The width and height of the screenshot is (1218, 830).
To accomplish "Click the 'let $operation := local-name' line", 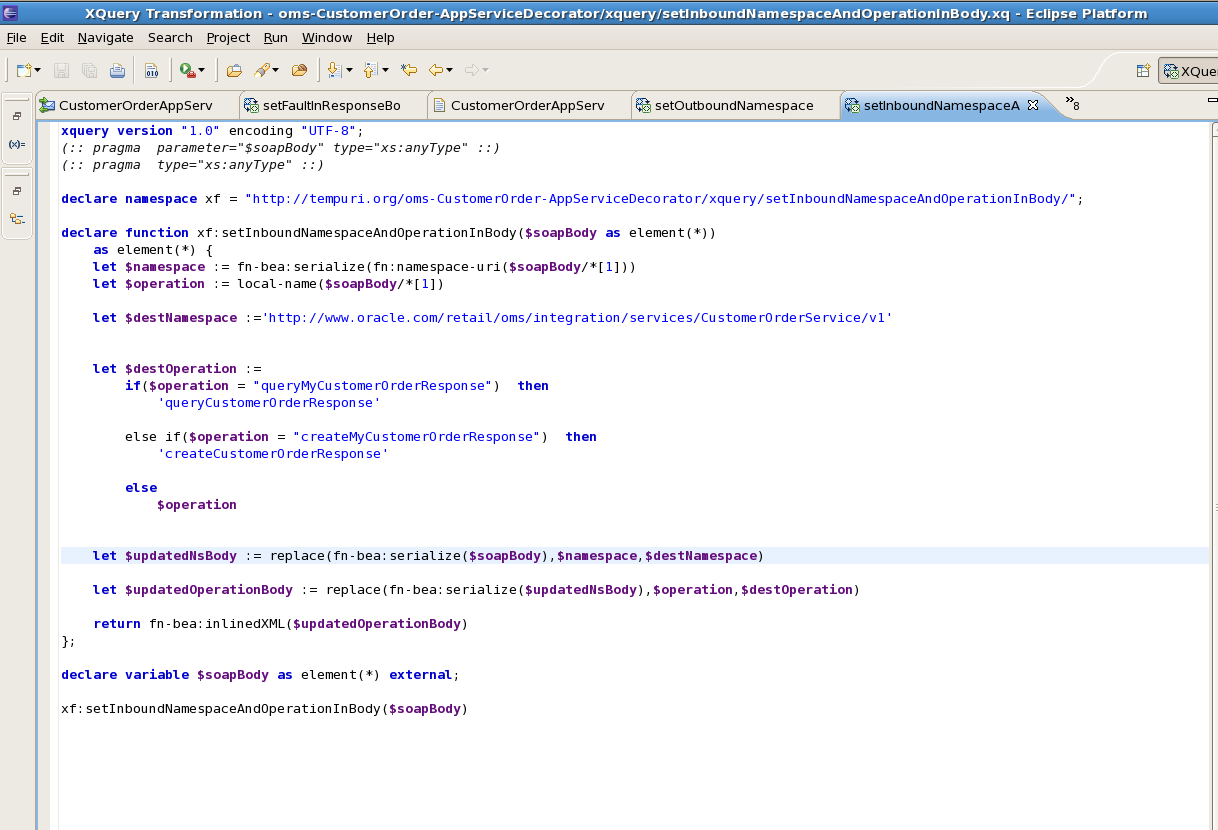I will coord(269,283).
